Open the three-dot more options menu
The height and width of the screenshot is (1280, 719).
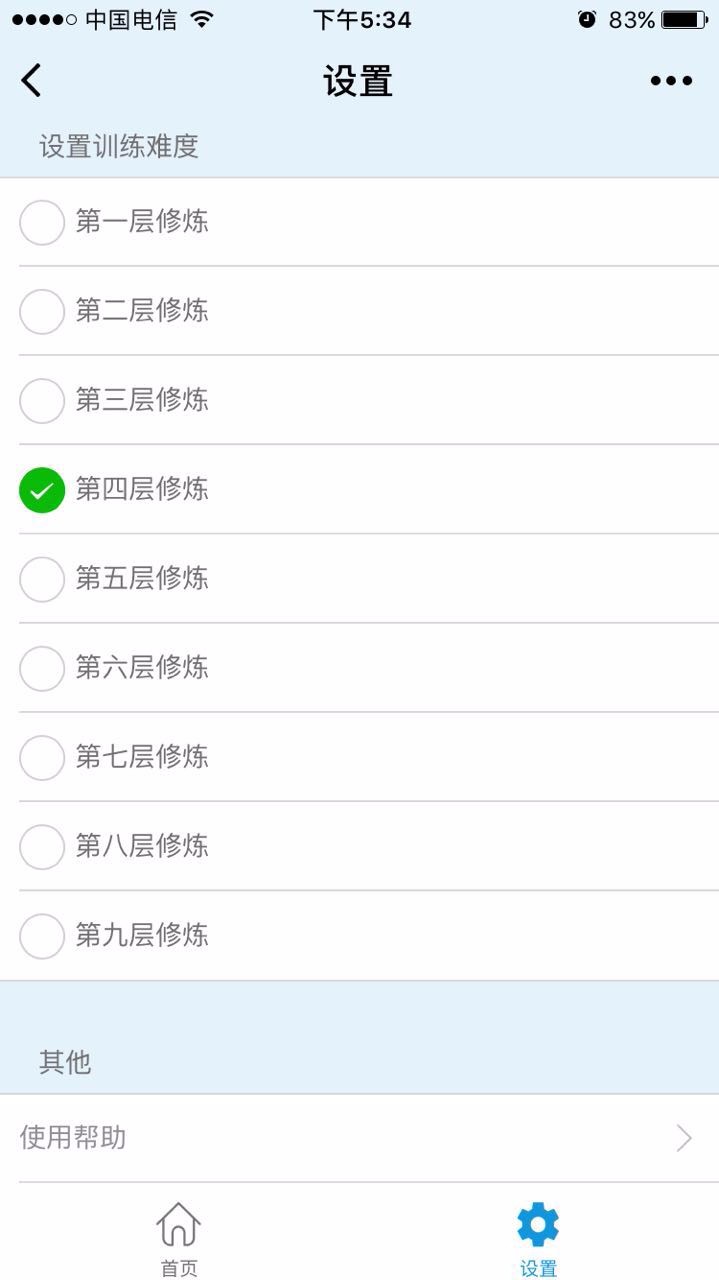point(671,81)
